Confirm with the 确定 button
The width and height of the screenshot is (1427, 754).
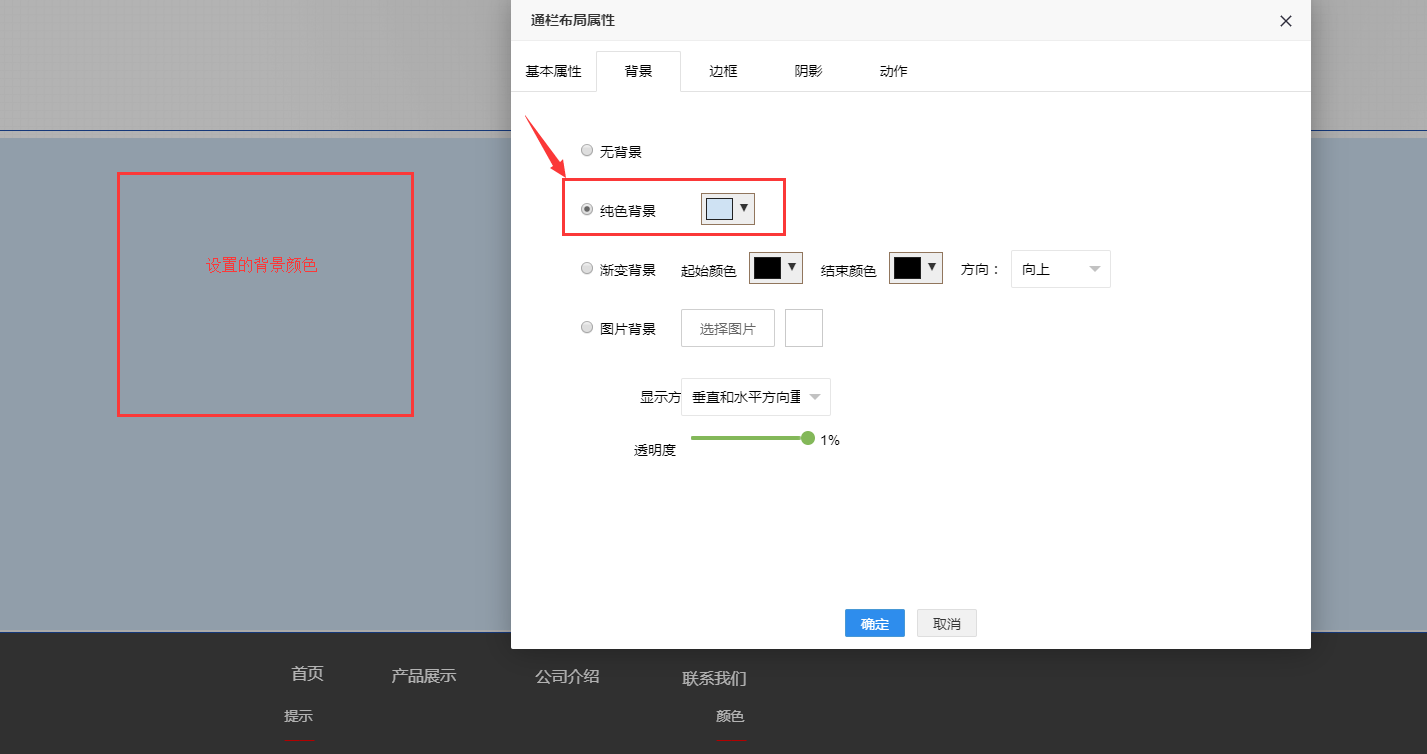pos(874,623)
